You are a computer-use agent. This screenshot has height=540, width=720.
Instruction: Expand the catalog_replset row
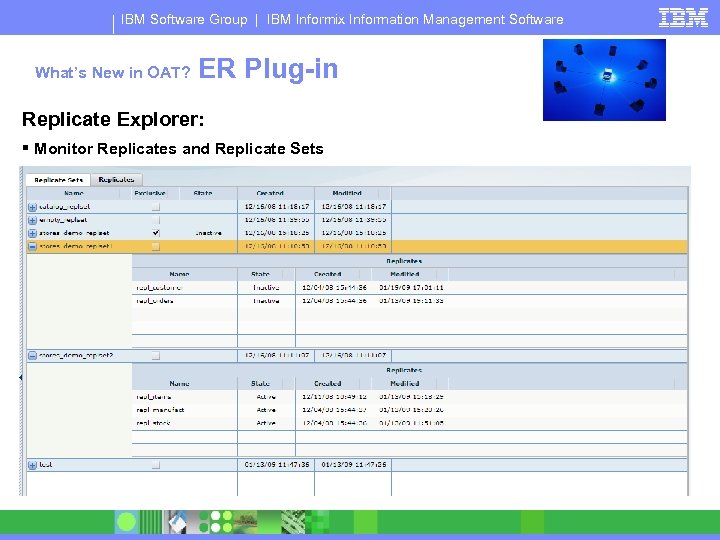pos(32,207)
